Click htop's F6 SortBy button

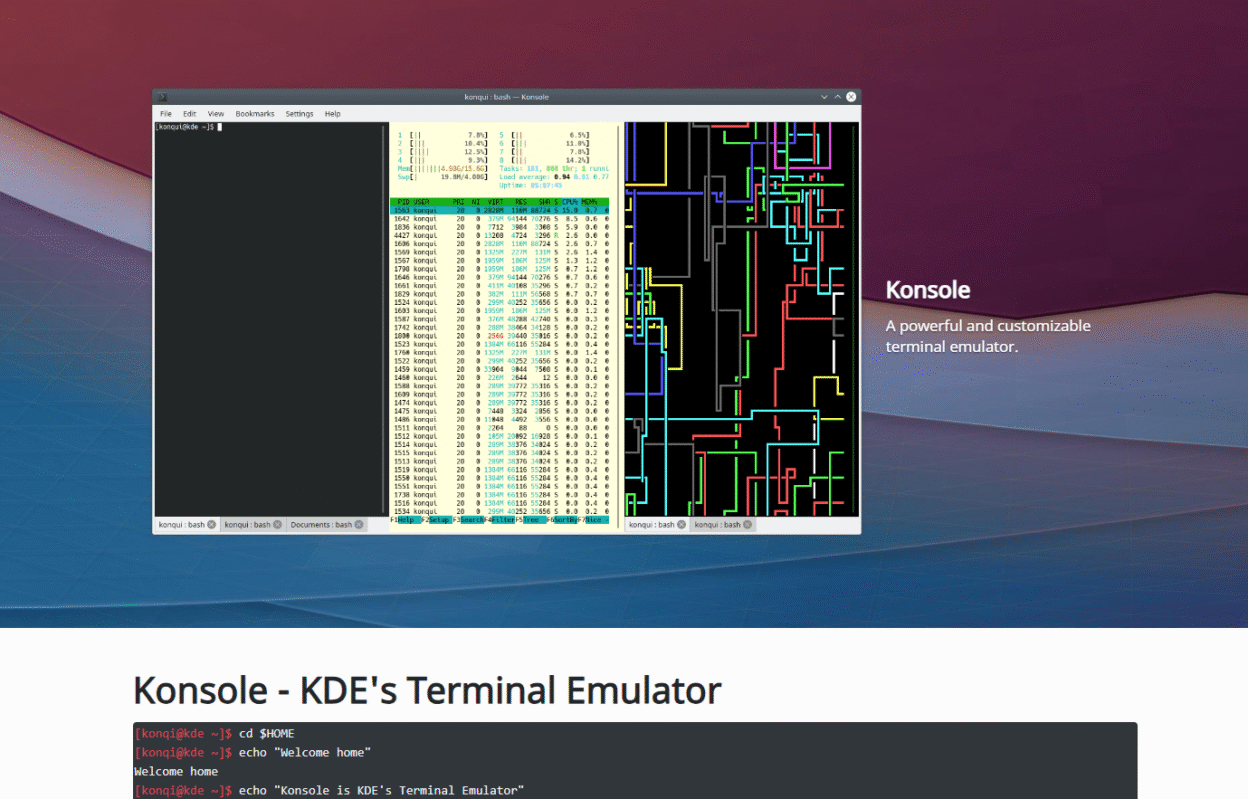(x=563, y=520)
